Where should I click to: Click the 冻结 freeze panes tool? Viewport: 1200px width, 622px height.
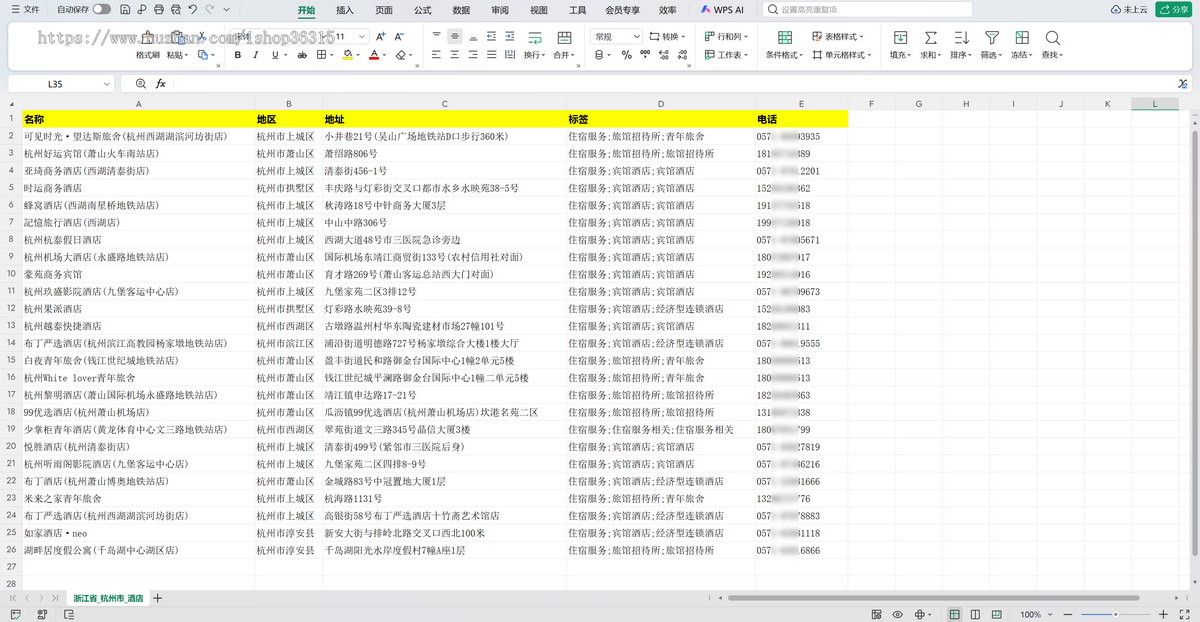1021,44
